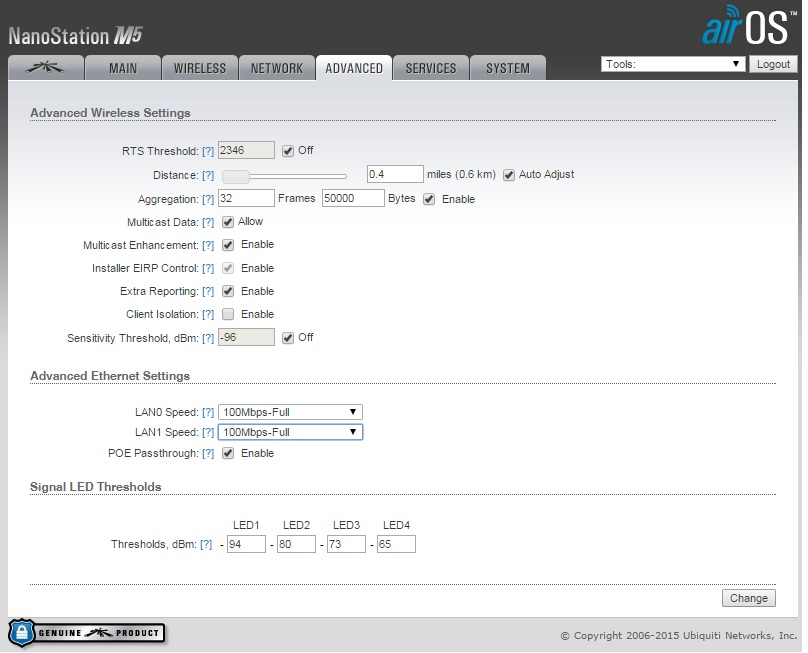Toggle Distance Auto Adjust checkbox
This screenshot has width=808, height=653.
pos(509,175)
